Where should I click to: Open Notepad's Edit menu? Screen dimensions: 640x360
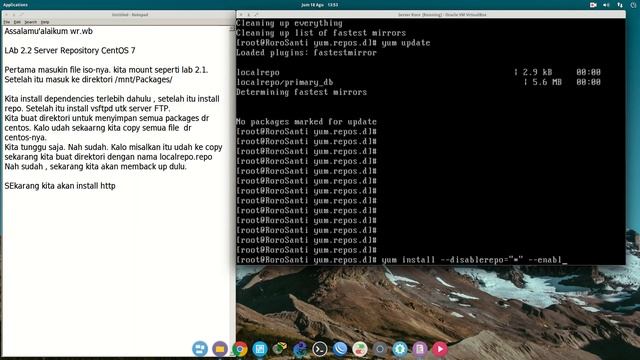[x=17, y=22]
